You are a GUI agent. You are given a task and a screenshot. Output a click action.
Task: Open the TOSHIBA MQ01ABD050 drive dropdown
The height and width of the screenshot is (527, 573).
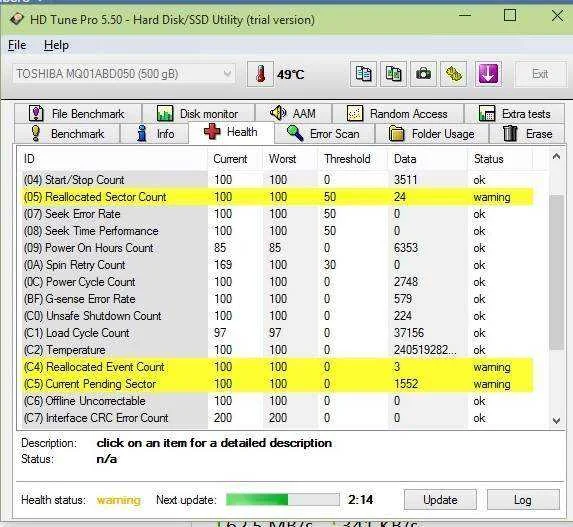pyautogui.click(x=124, y=74)
